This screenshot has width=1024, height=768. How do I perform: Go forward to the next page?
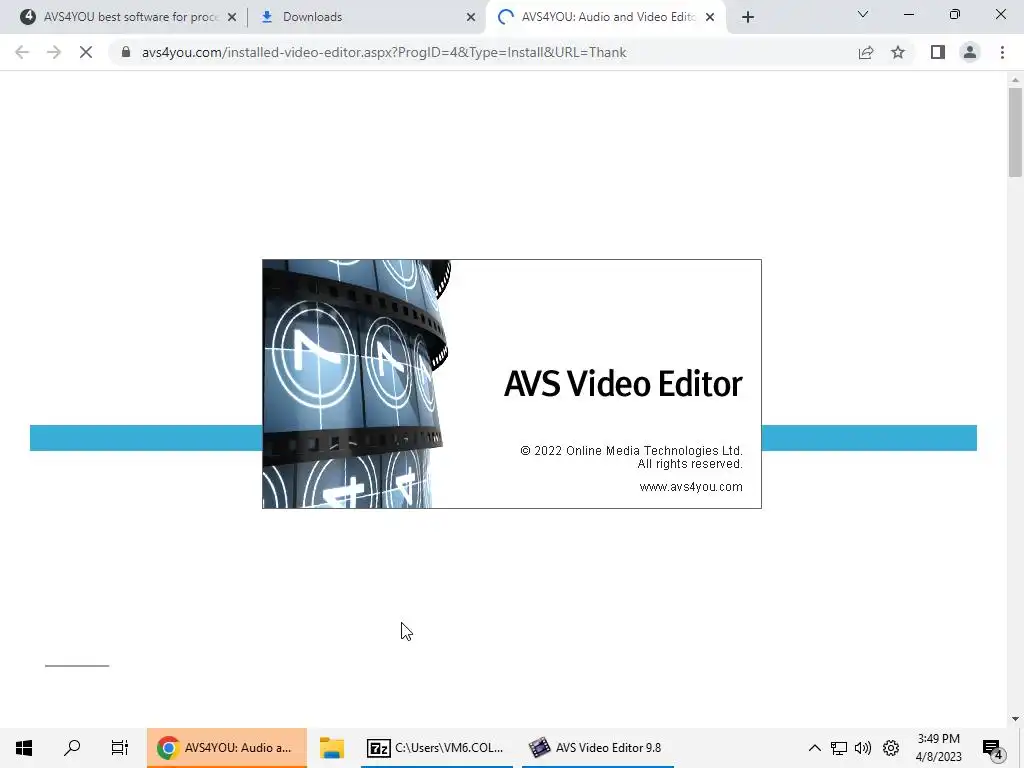coord(54,52)
